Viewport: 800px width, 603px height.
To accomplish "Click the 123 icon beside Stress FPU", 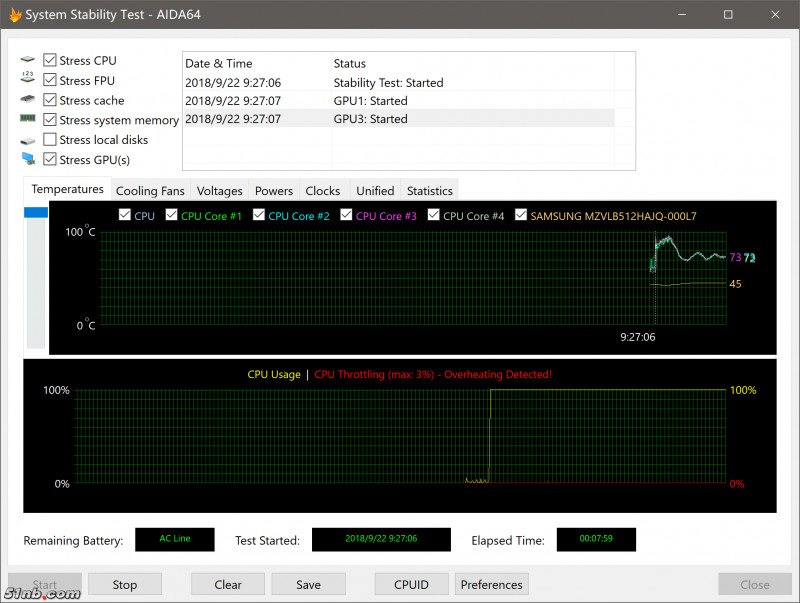I will 28,77.
